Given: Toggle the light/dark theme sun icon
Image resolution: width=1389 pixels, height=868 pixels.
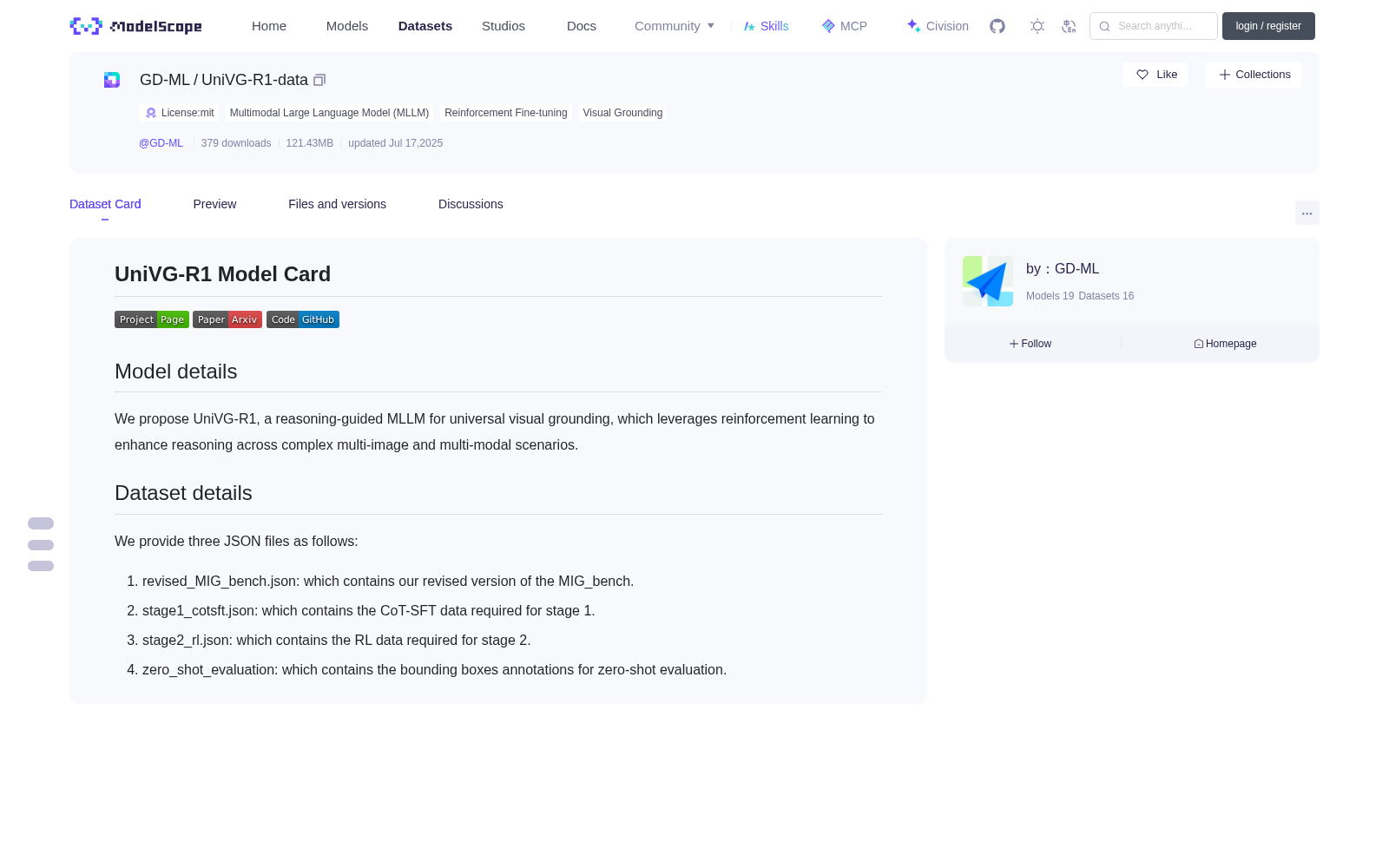Looking at the screenshot, I should [1037, 26].
